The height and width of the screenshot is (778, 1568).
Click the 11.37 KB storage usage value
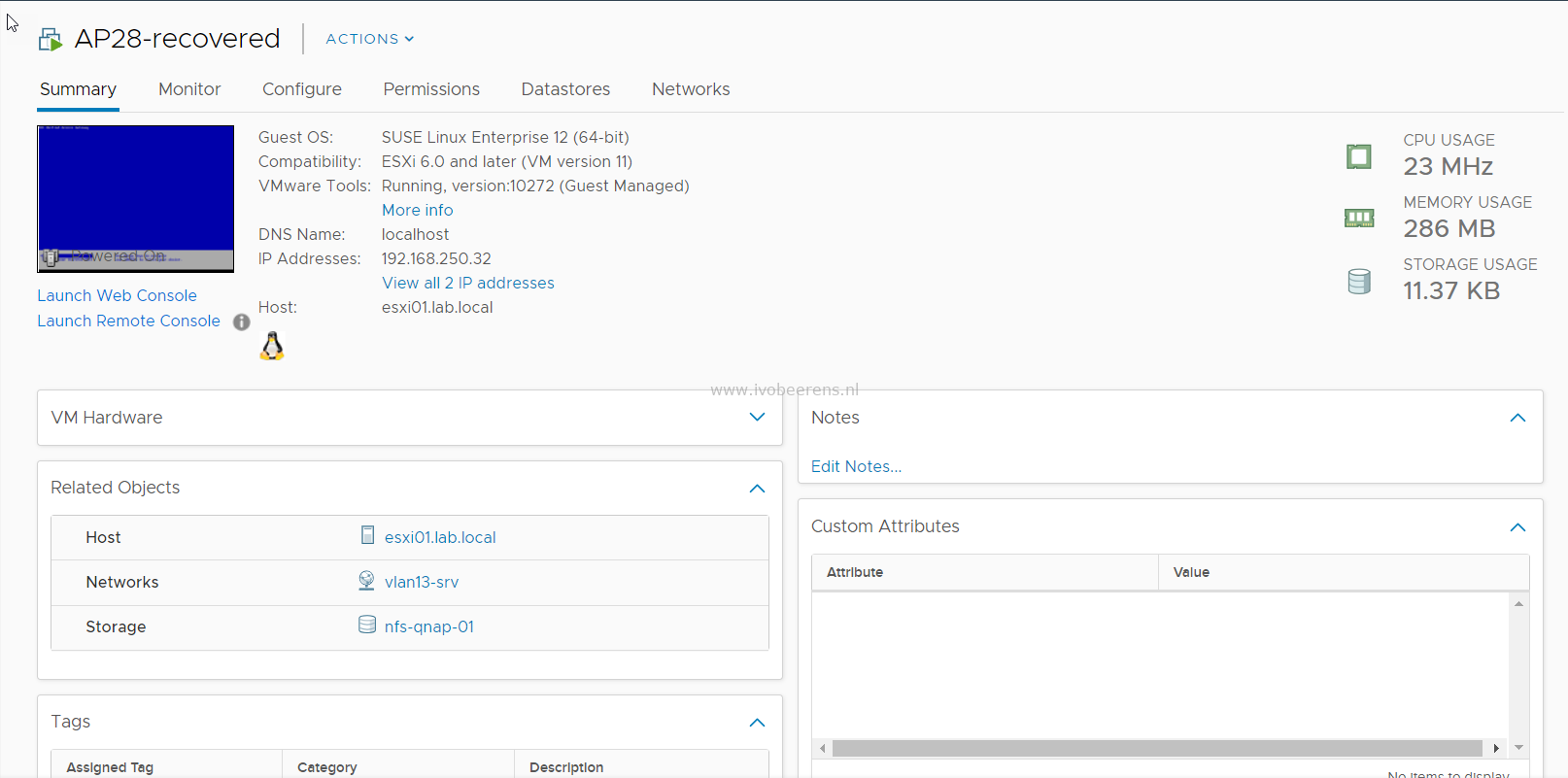pos(1451,290)
